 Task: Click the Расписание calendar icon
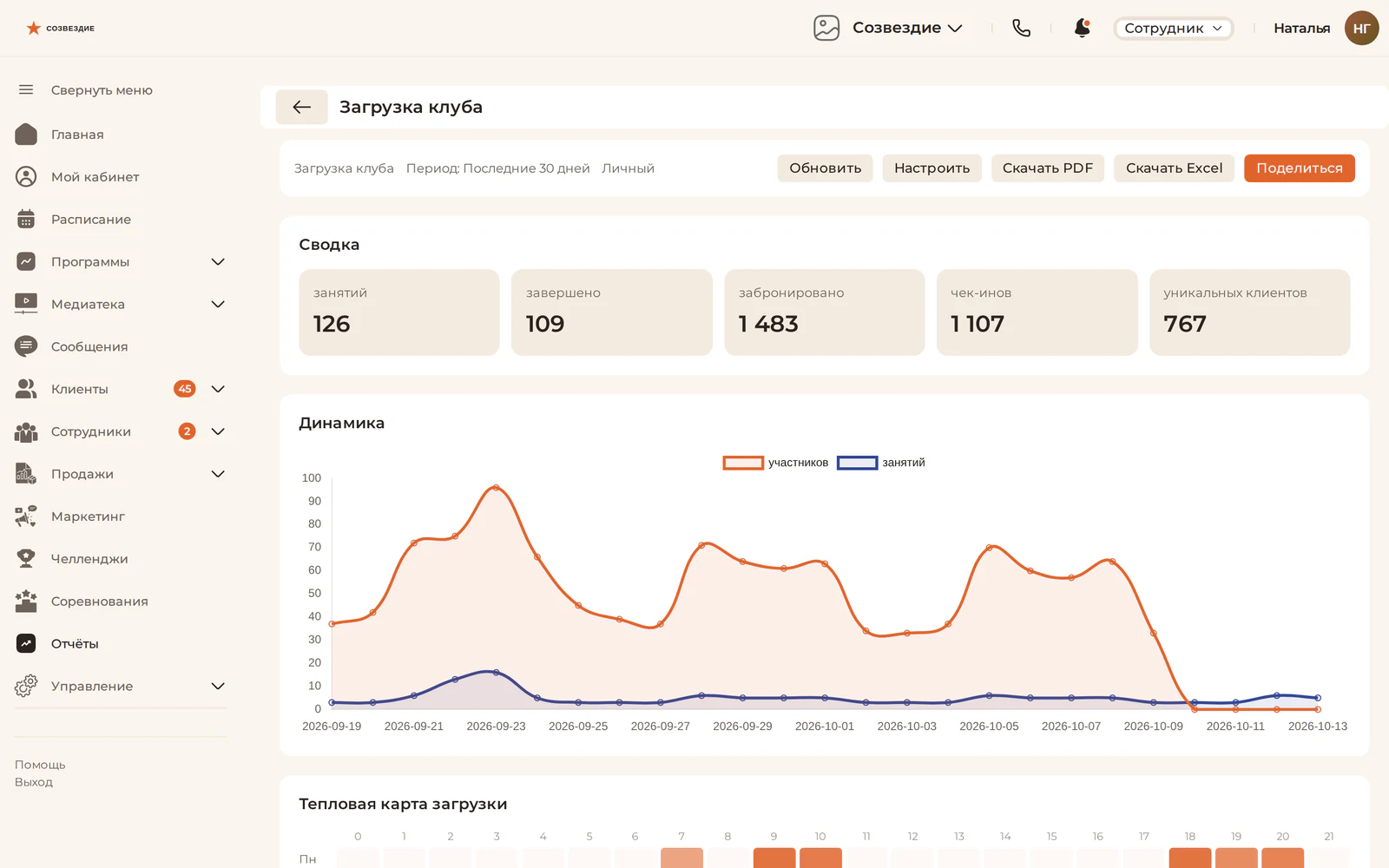(26, 219)
